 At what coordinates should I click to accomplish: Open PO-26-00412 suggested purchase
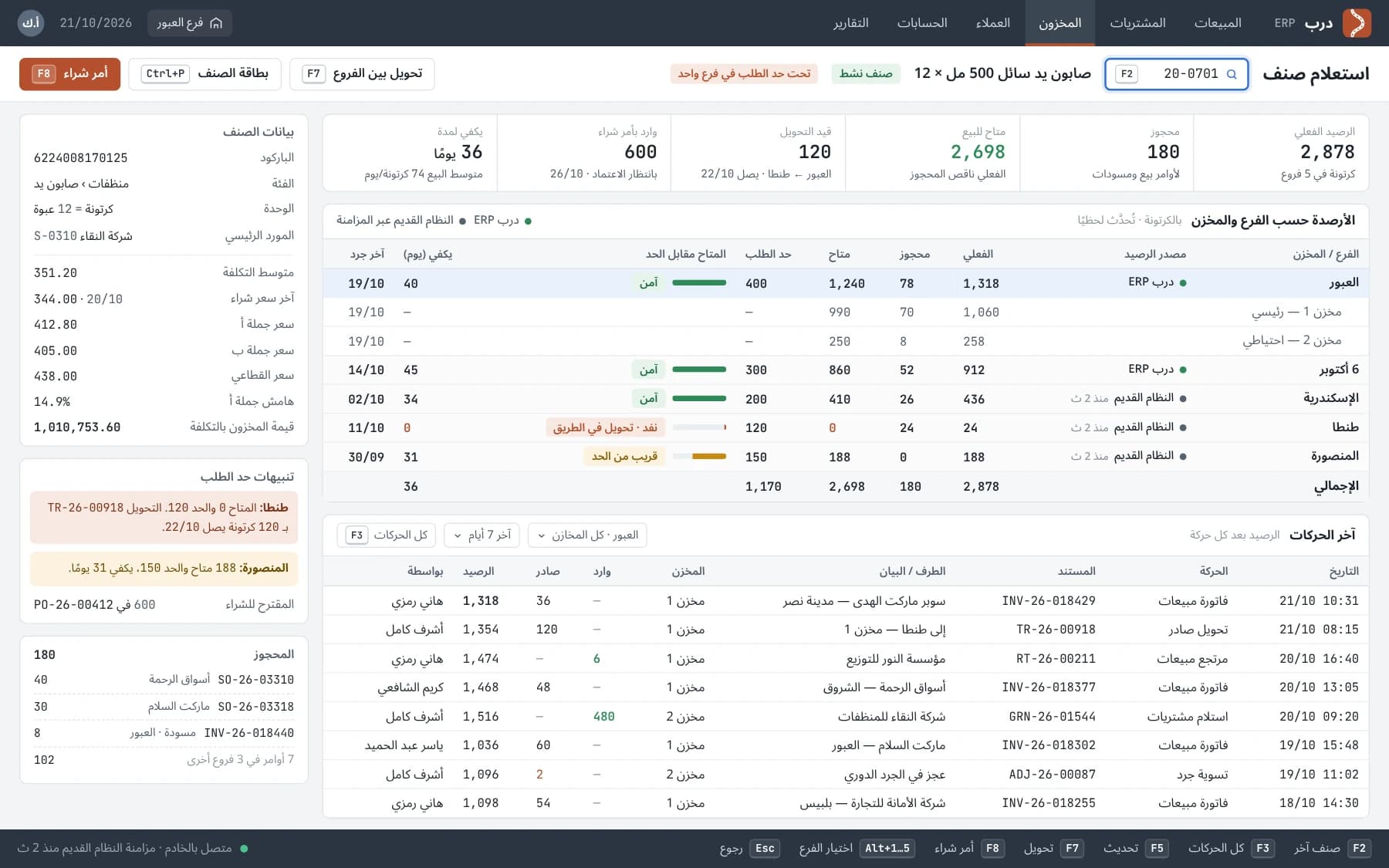coord(73,605)
